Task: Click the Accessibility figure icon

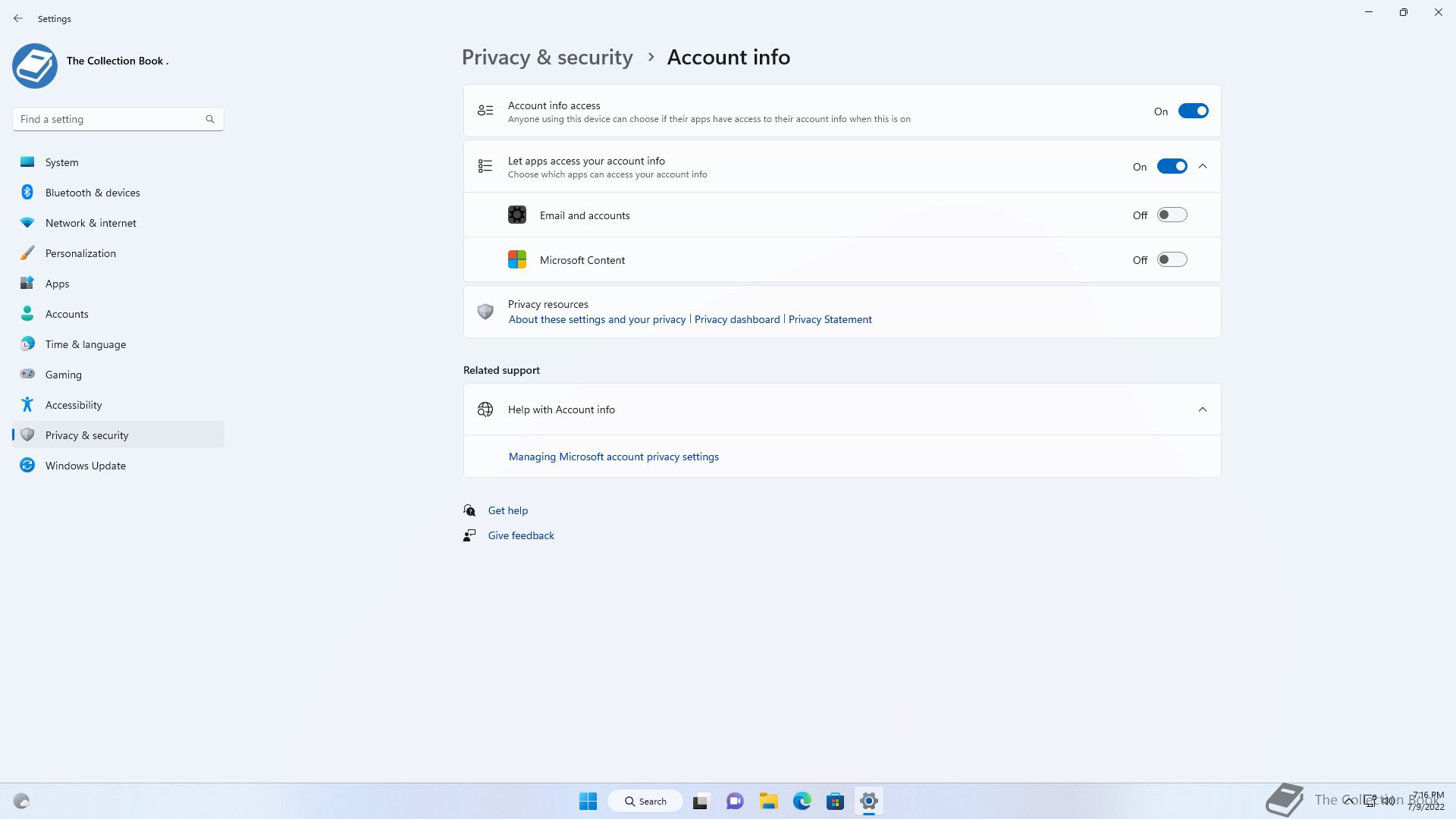Action: (x=27, y=404)
